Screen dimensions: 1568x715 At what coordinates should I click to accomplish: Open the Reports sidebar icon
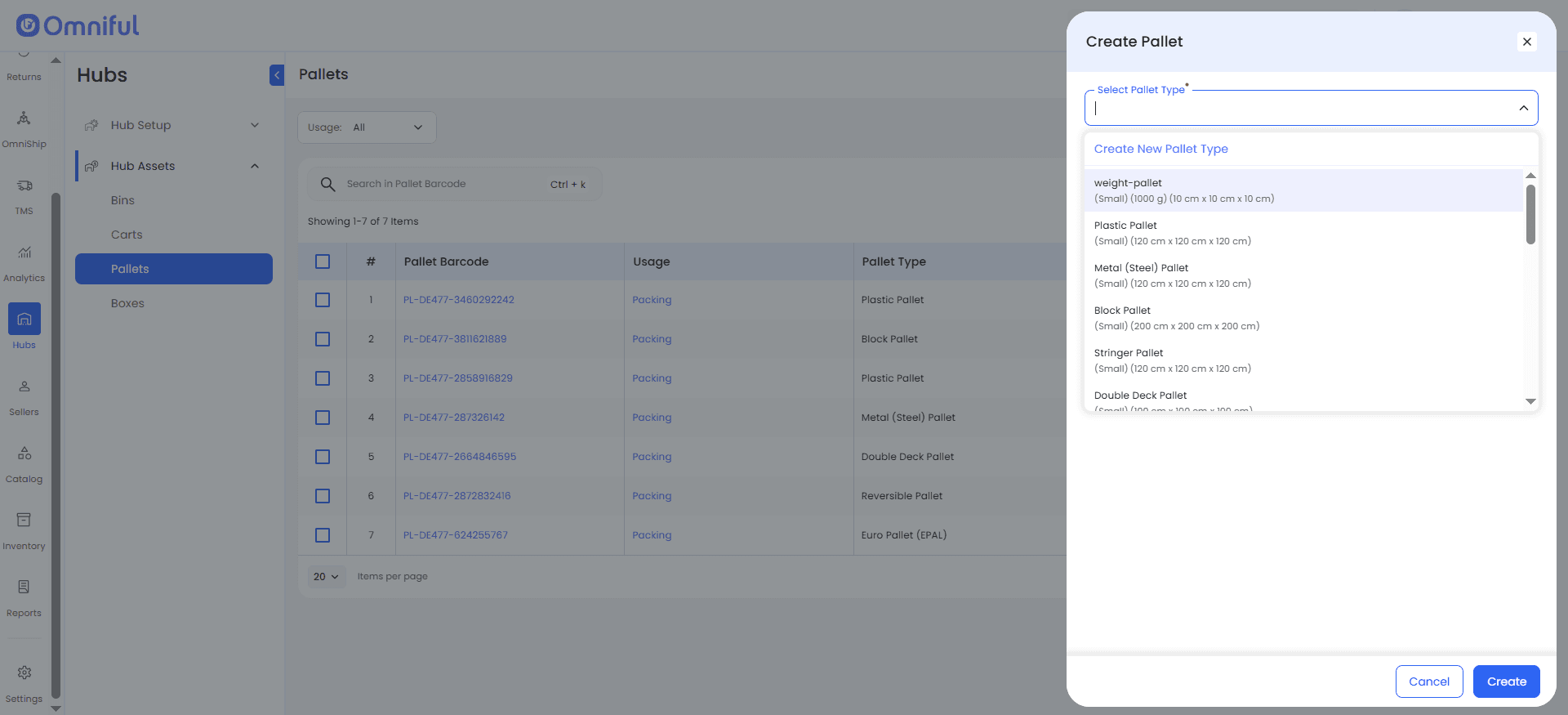coord(24,588)
